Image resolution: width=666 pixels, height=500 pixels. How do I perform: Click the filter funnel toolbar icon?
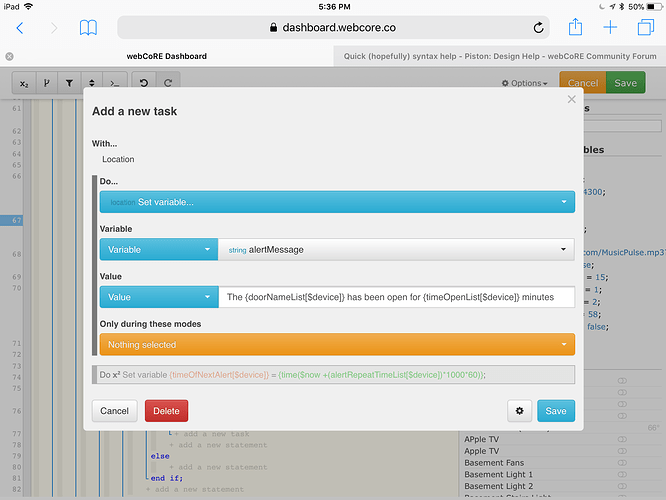pos(69,83)
